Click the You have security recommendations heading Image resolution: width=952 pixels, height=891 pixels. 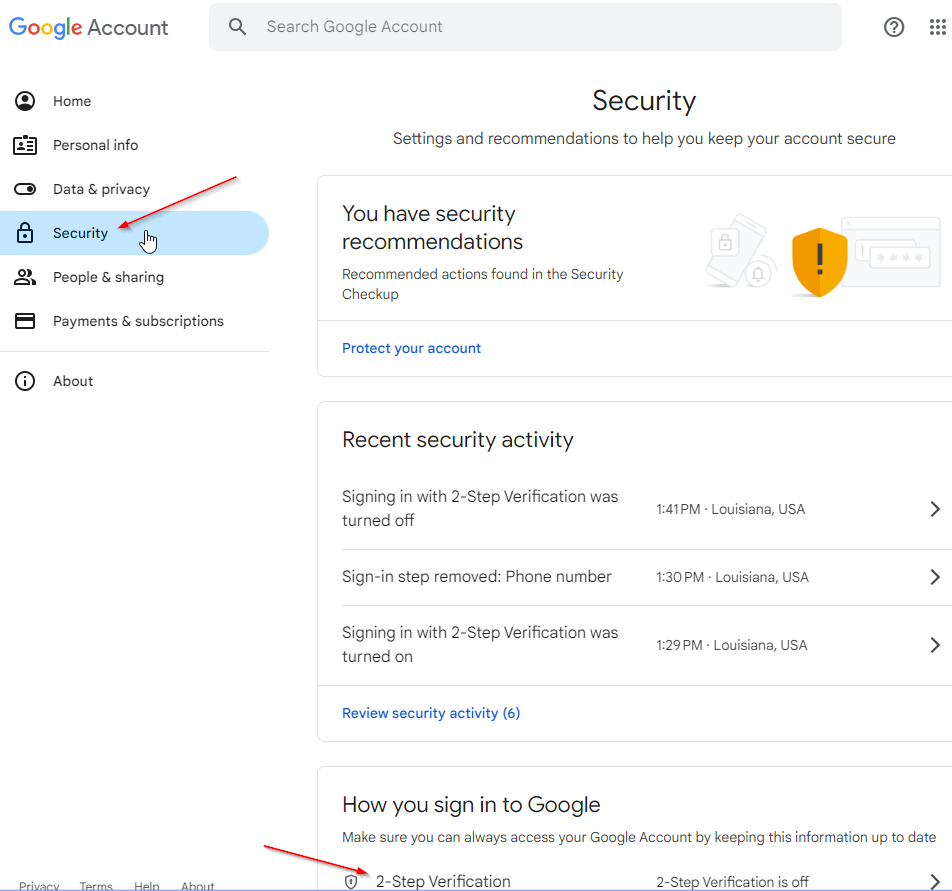tap(432, 228)
